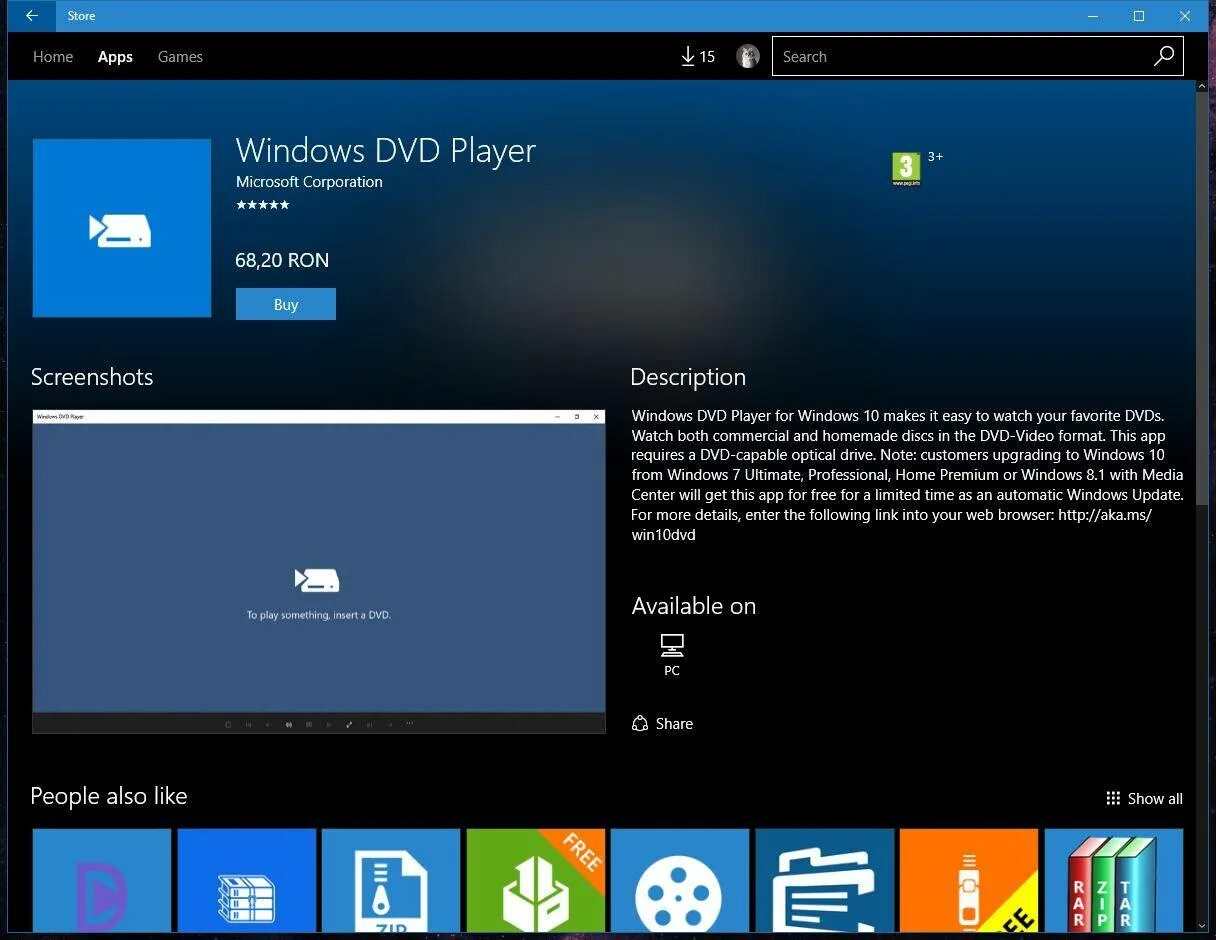Open the ZIP document app tile
The height and width of the screenshot is (940, 1216).
[391, 880]
